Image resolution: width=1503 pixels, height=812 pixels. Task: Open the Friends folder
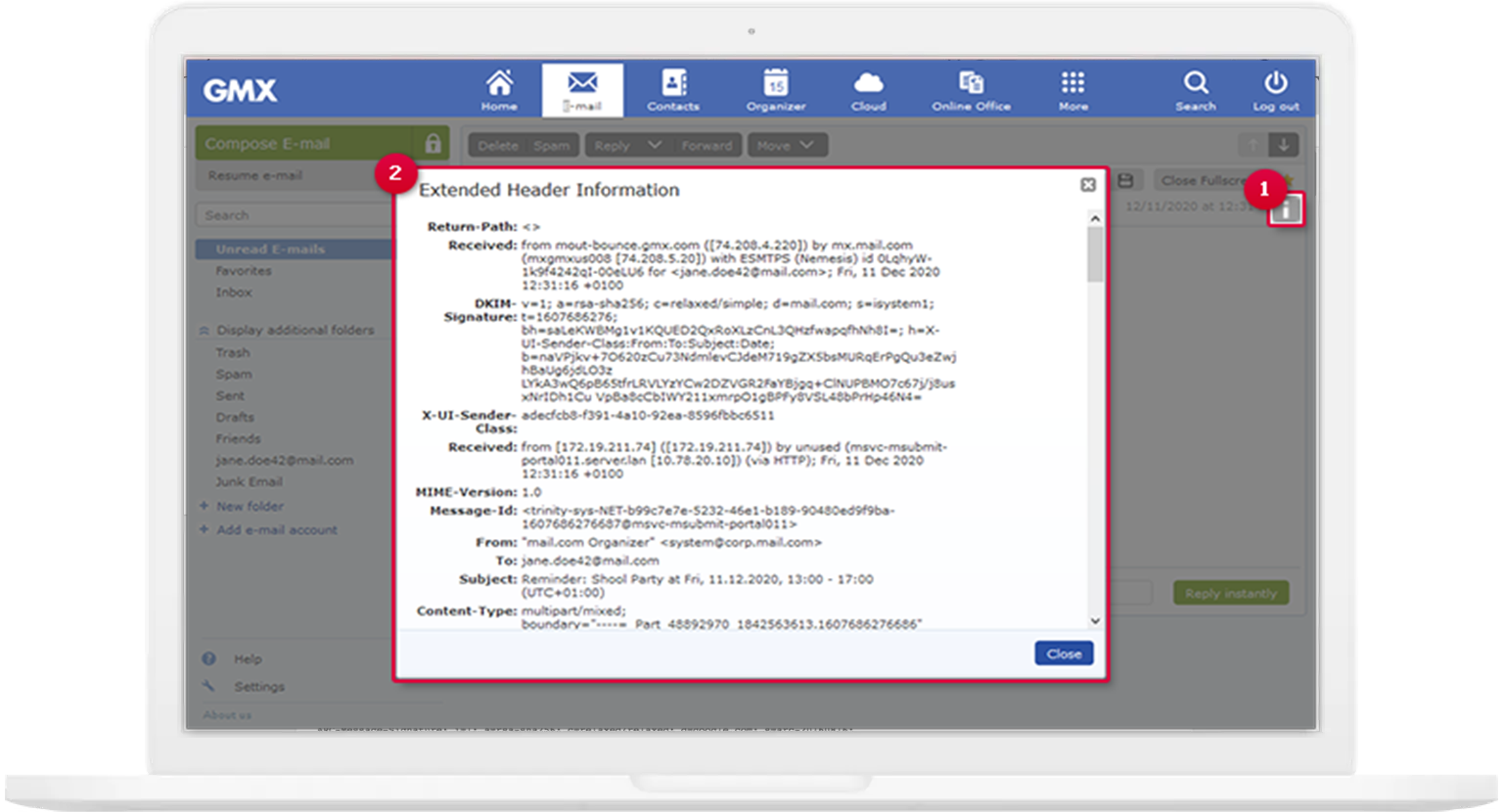click(238, 438)
